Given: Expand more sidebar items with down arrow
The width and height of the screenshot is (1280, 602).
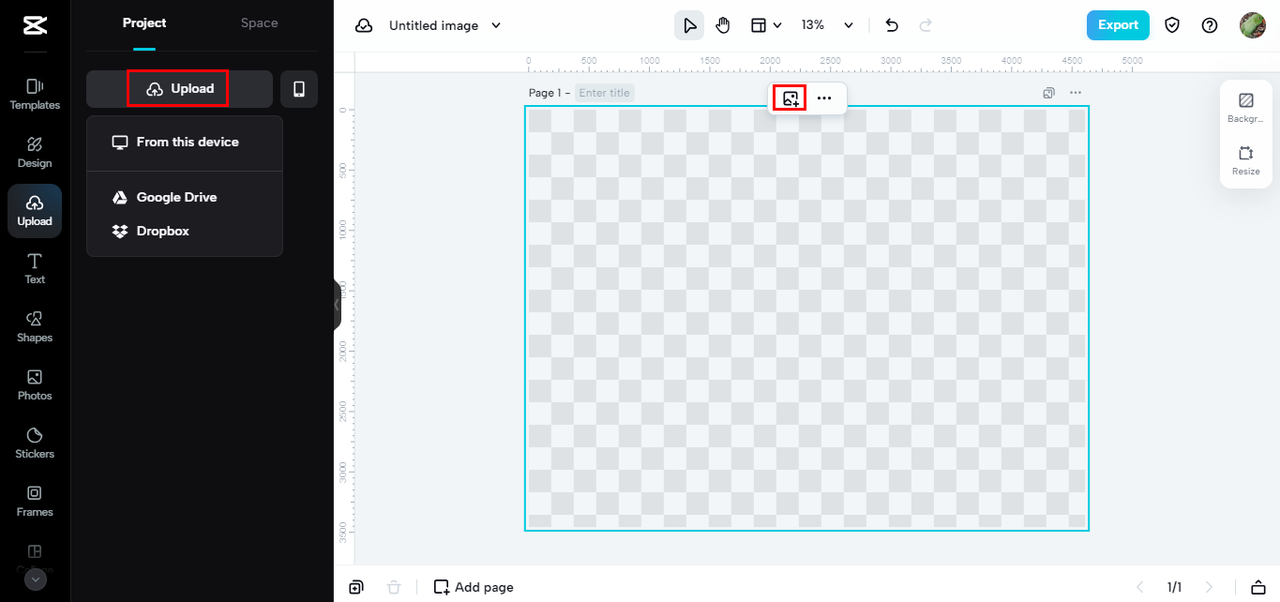Looking at the screenshot, I should pyautogui.click(x=35, y=579).
